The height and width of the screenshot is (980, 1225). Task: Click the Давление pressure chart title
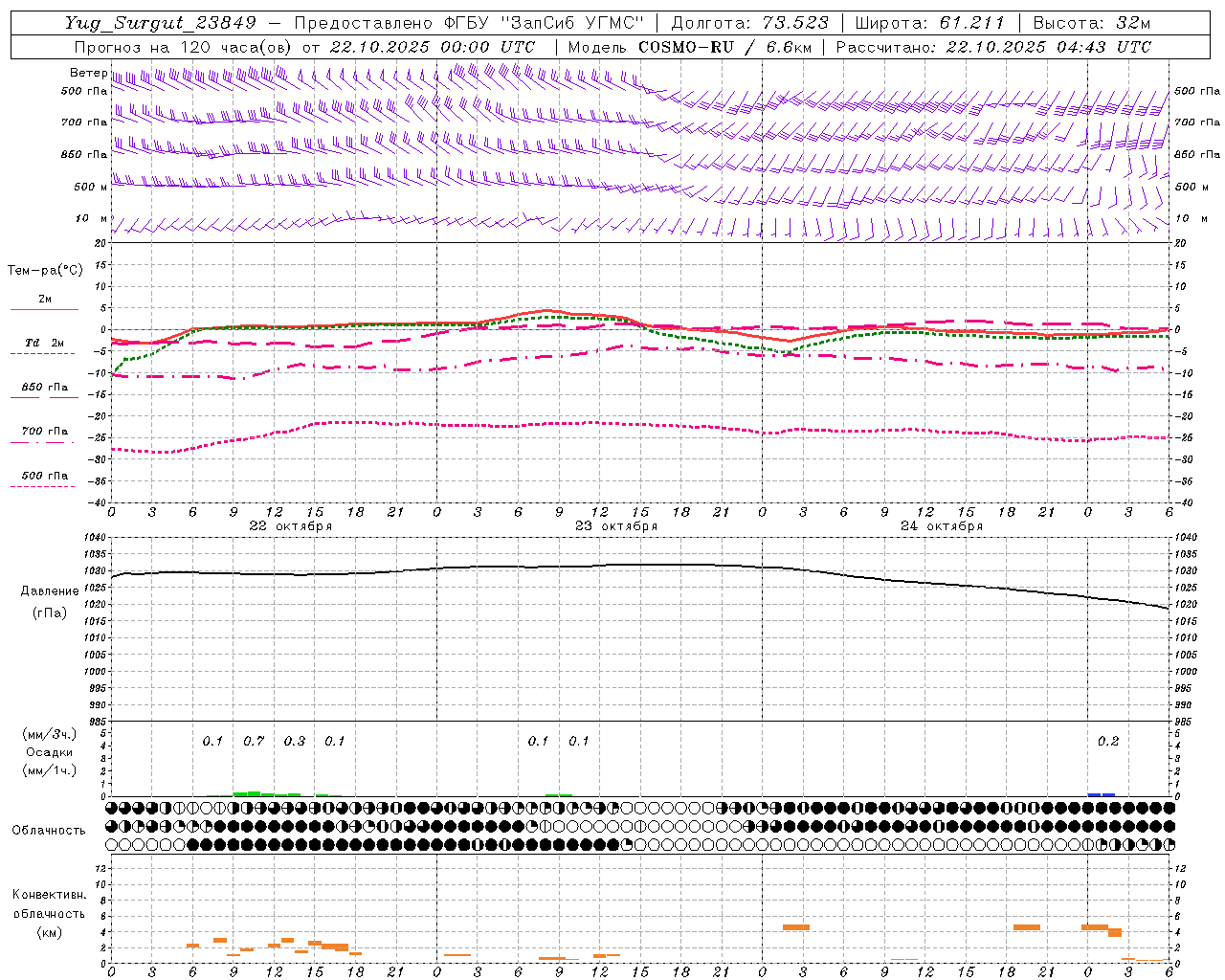click(x=49, y=591)
